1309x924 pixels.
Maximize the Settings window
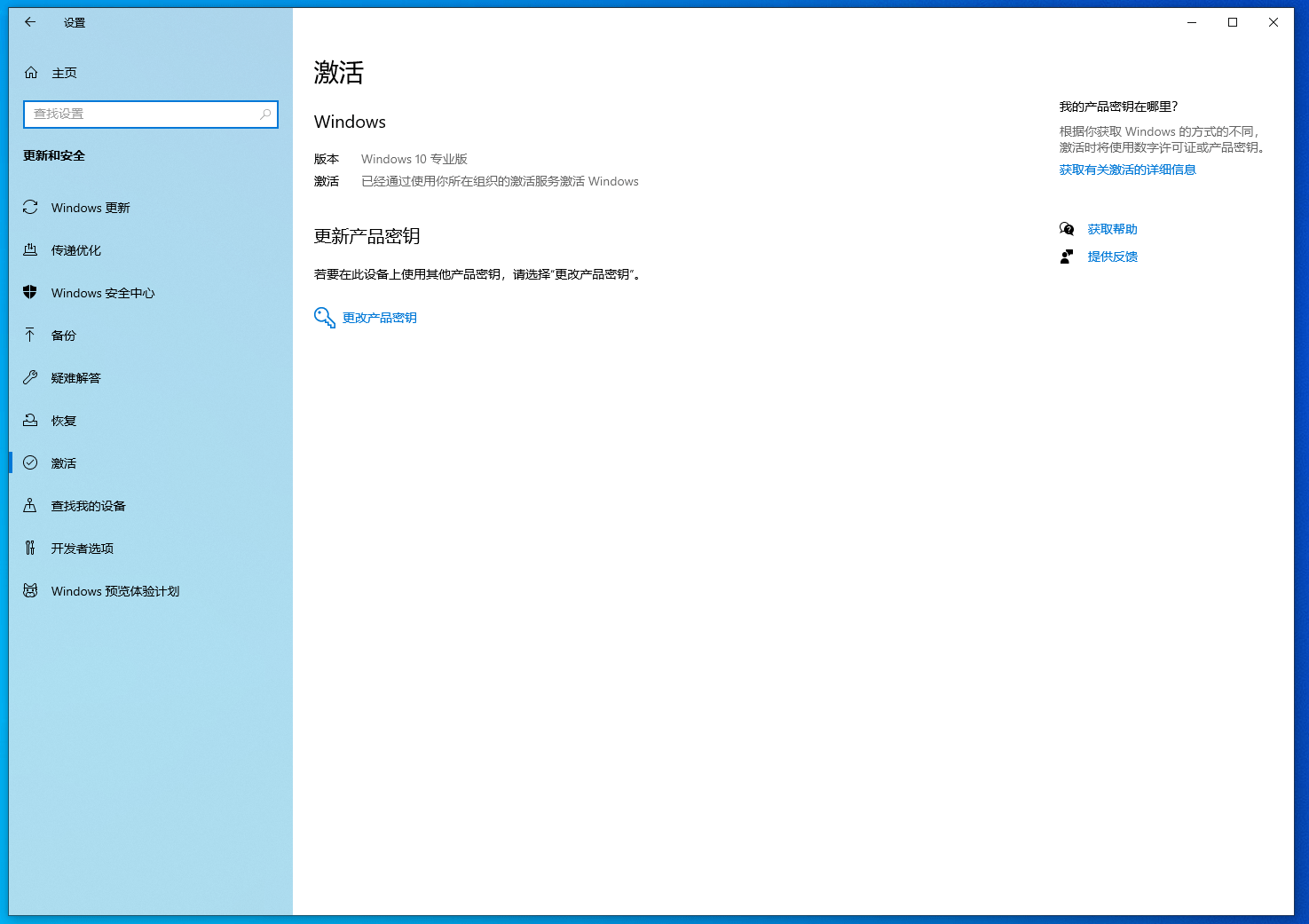(x=1233, y=22)
